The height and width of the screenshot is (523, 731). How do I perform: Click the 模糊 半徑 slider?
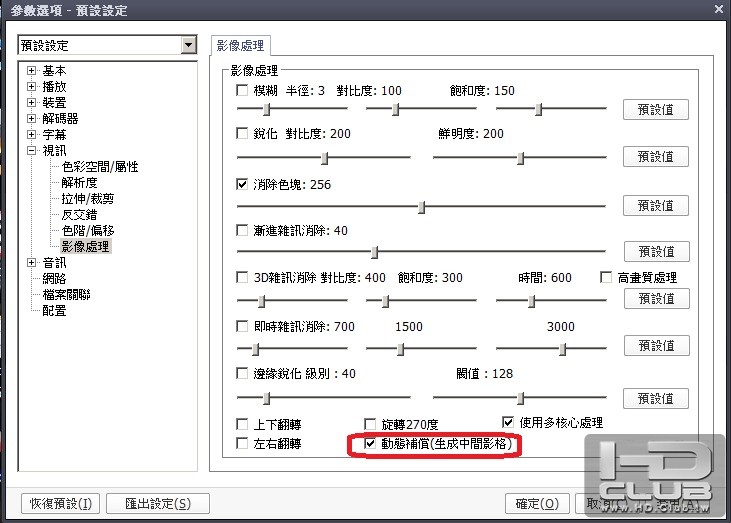(292, 109)
